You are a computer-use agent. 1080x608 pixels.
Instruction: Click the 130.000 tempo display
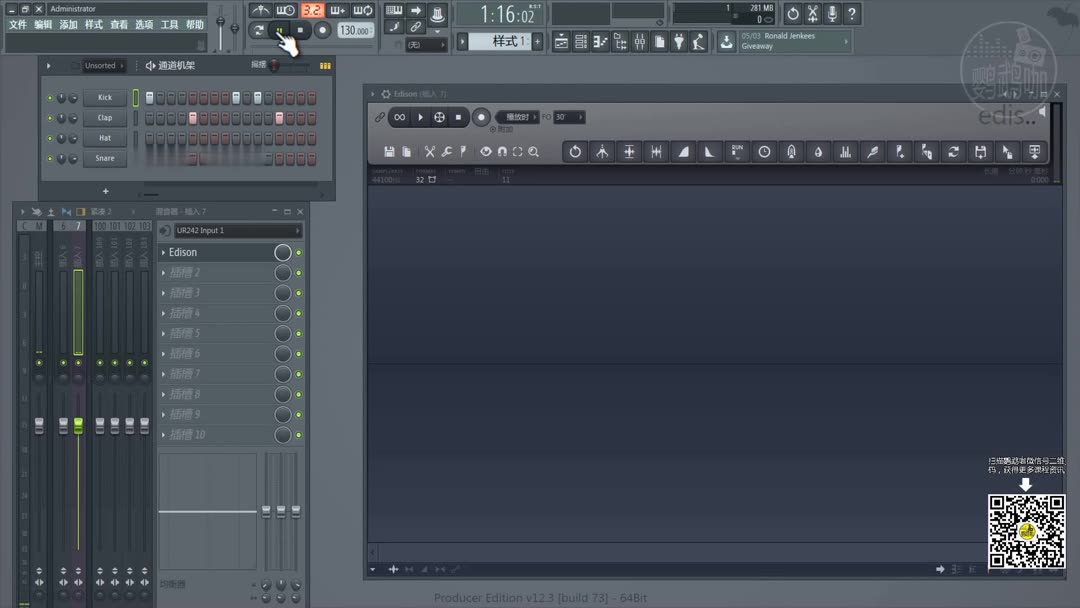pyautogui.click(x=353, y=30)
